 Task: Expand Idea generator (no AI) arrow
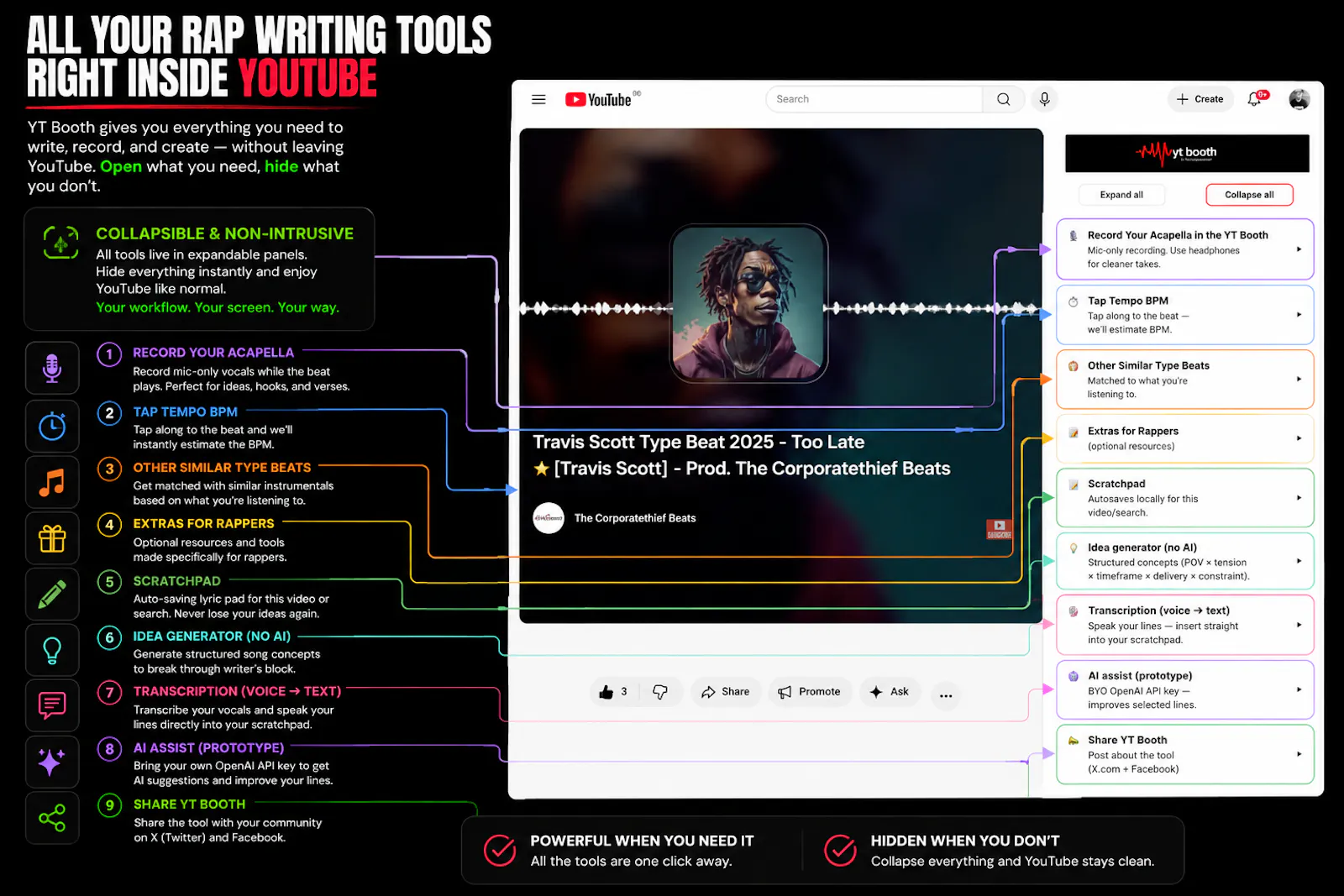click(x=1299, y=561)
